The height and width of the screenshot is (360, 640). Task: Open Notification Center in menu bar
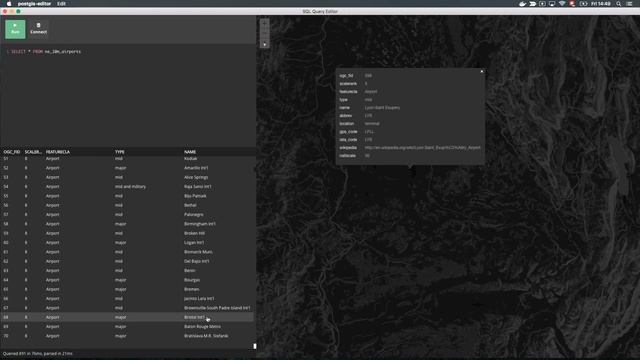(x=630, y=4)
